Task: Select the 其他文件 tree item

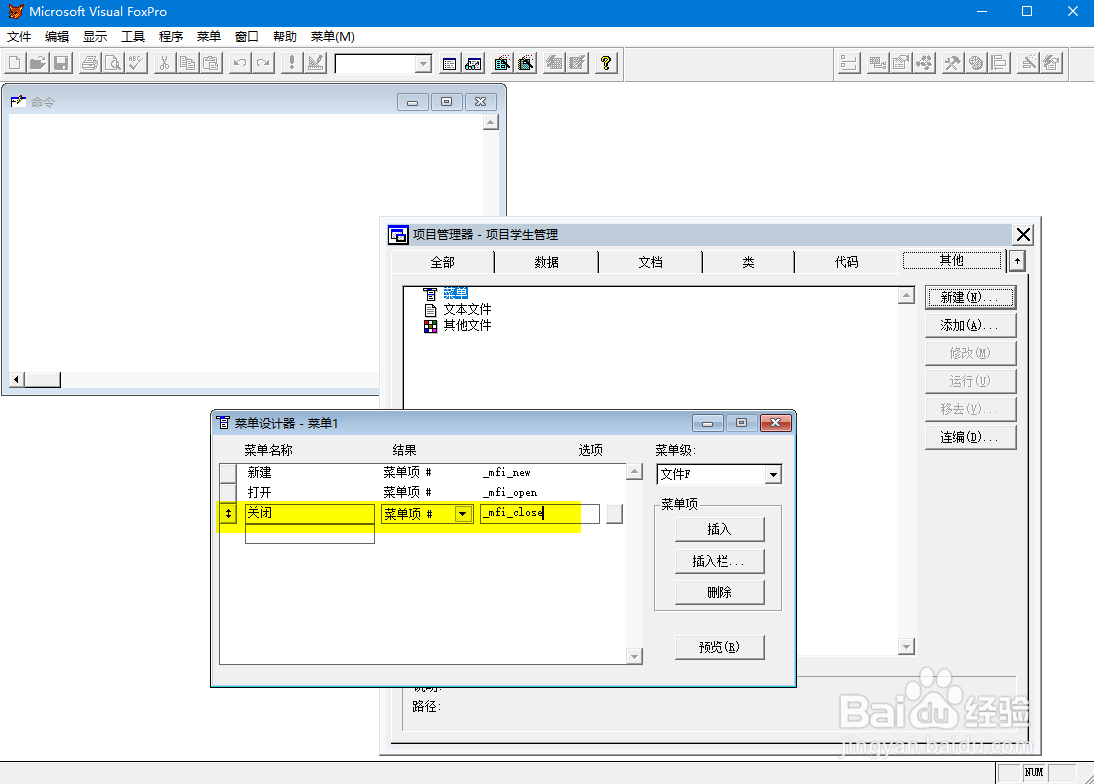Action: coord(467,325)
